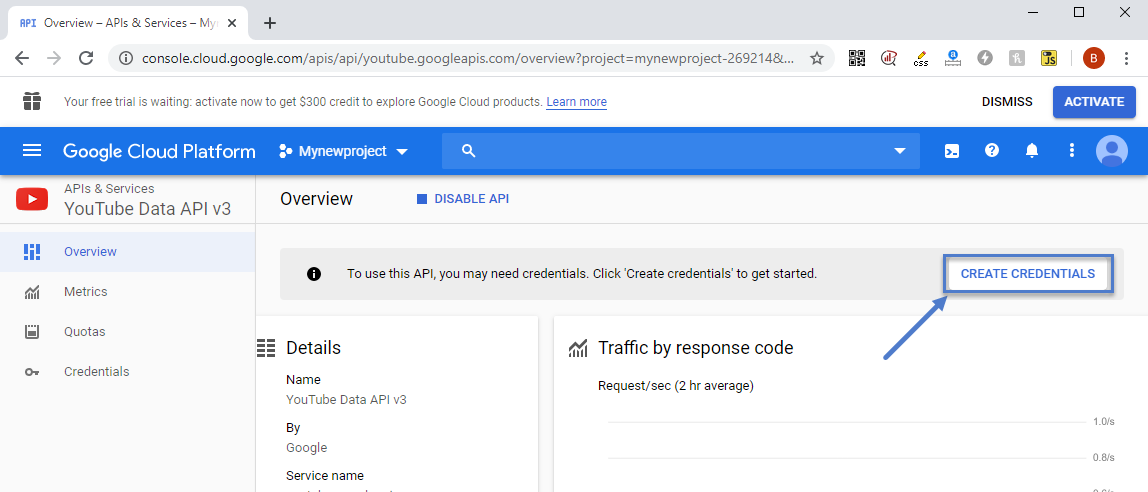This screenshot has height=492, width=1148.
Task: Click the info icon in the credentials notice
Action: [x=314, y=274]
